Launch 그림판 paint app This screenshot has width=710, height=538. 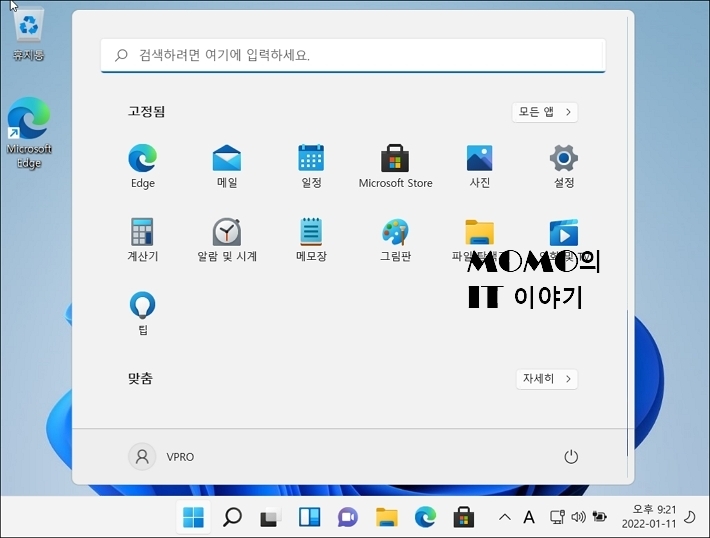395,239
